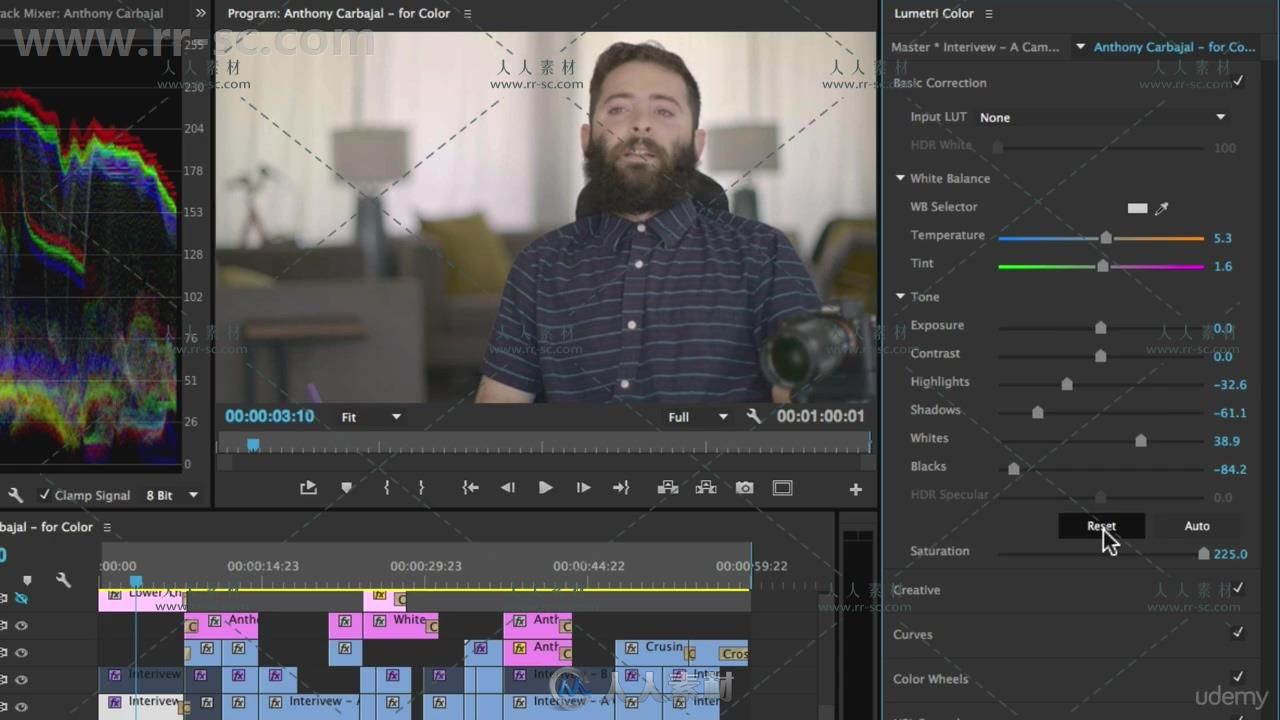Click the 00:00:03:10 current timecode field
Viewport: 1280px width, 720px height.
(269, 416)
